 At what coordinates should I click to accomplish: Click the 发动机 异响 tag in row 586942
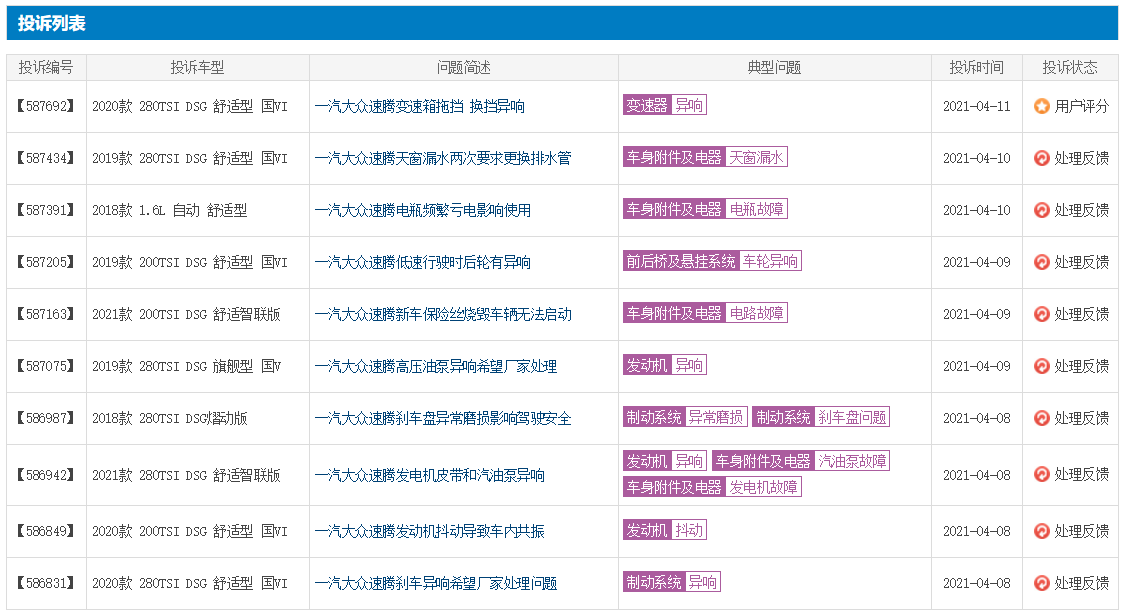pyautogui.click(x=665, y=461)
